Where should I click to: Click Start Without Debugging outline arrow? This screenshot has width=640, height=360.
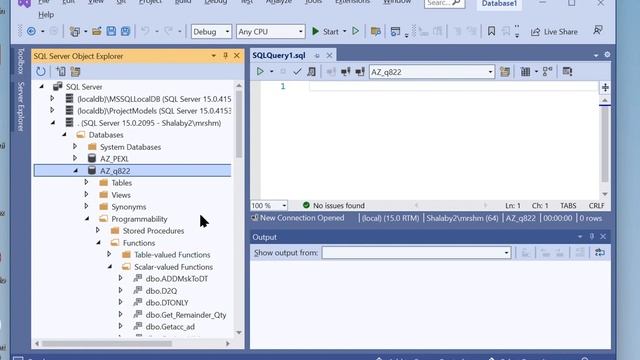[356, 31]
